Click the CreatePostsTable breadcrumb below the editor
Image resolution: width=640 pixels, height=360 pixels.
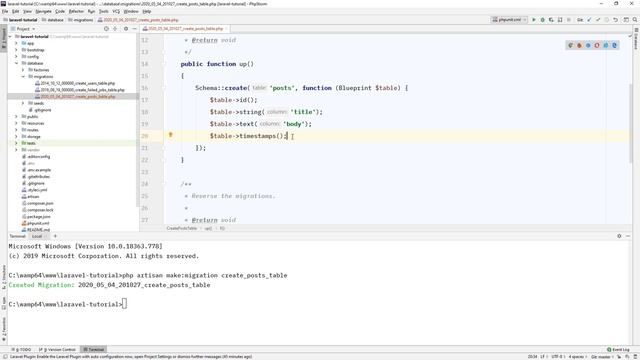[182, 228]
